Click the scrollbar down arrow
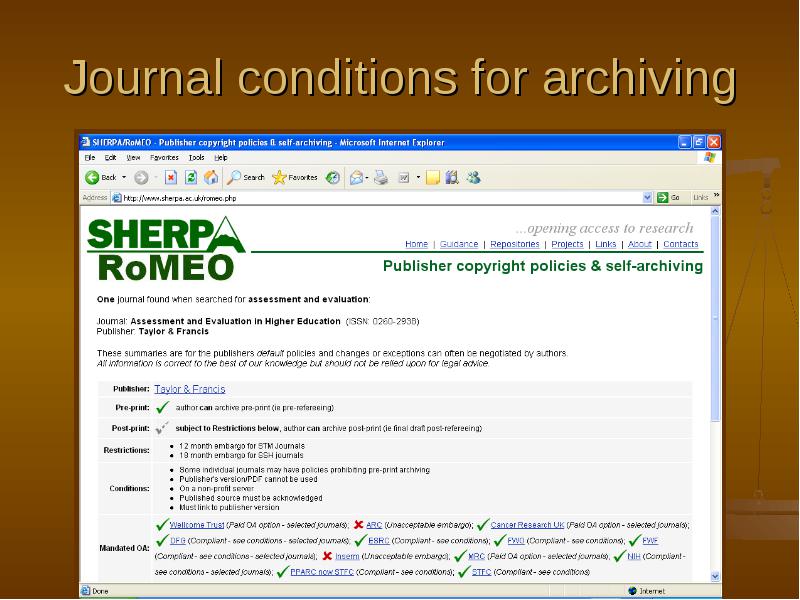 pos(715,577)
